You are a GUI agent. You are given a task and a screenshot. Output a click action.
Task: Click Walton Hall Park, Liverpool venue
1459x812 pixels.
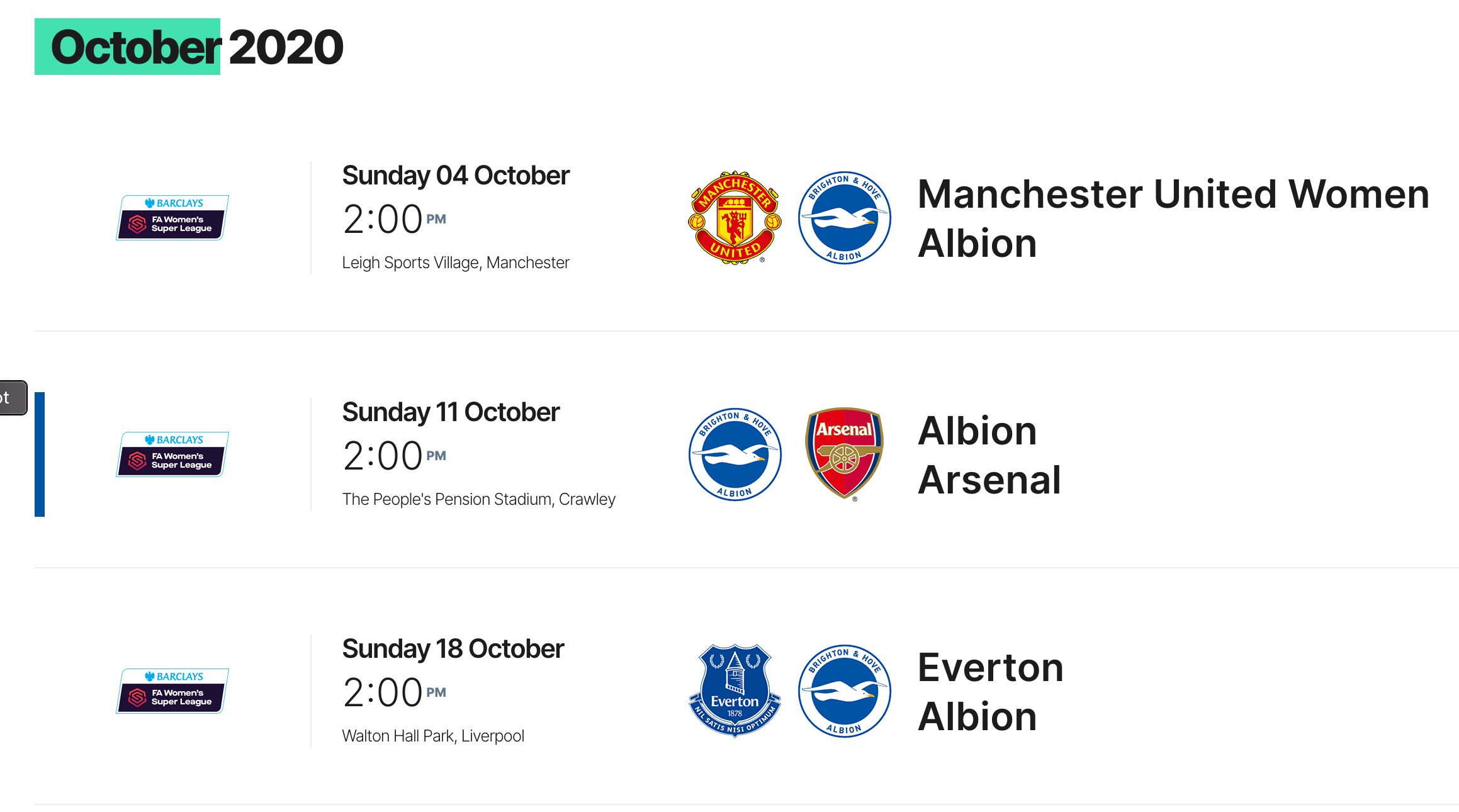point(433,736)
